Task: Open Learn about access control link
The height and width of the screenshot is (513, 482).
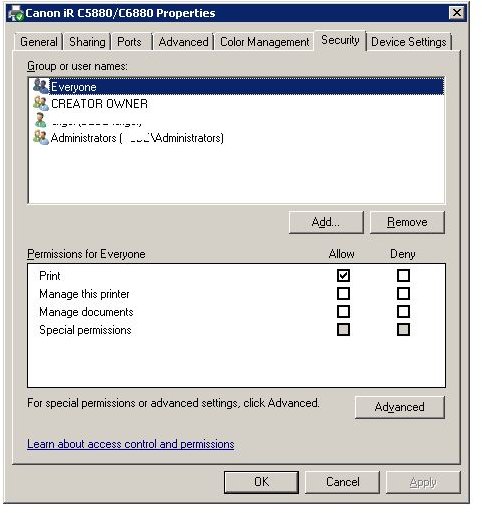Action: tap(131, 444)
